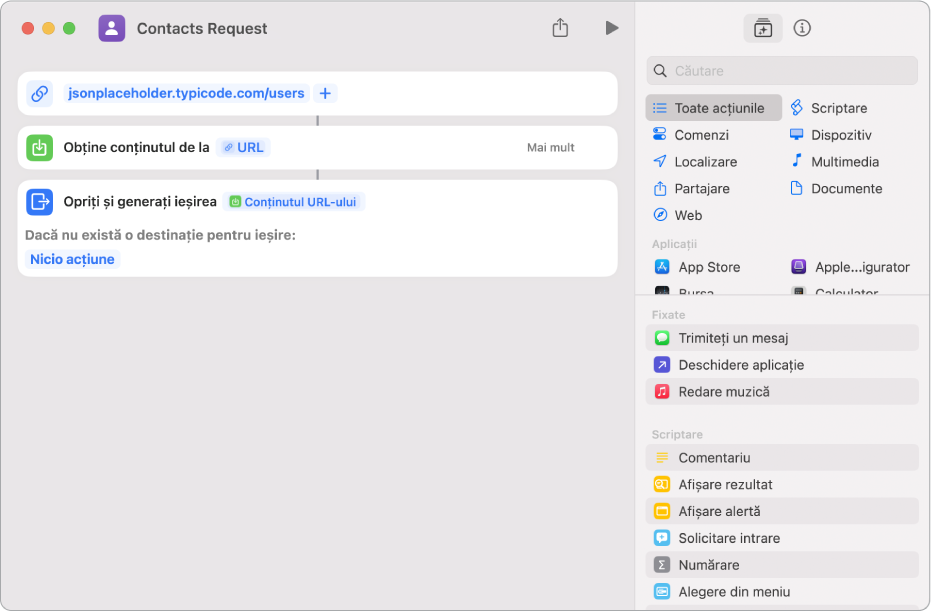Add Comentariu scripting action
This screenshot has width=931, height=612.
click(x=782, y=457)
